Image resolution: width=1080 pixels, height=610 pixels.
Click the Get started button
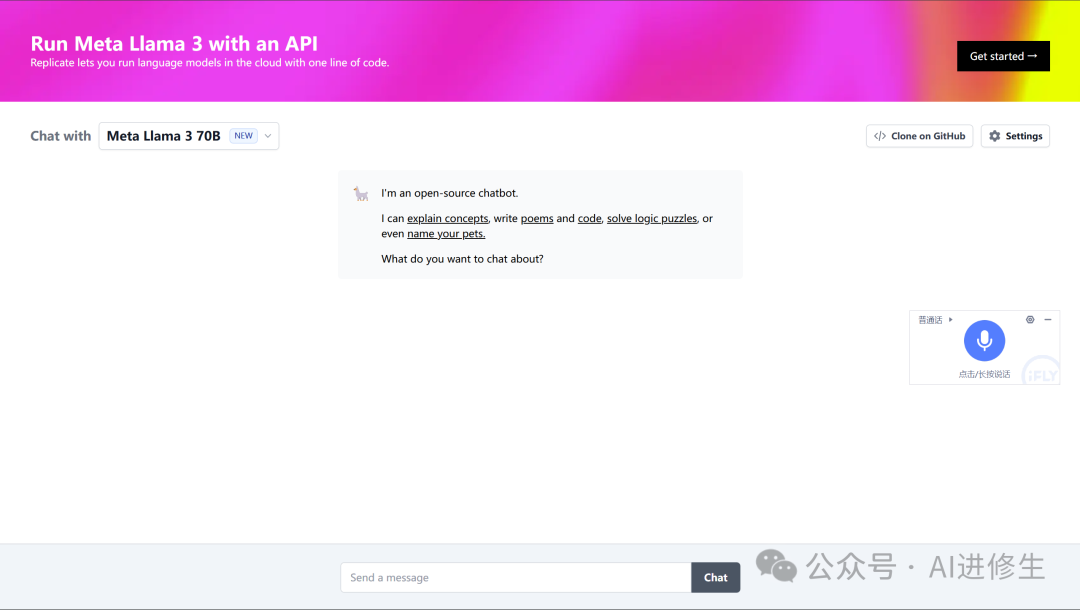[x=1003, y=56]
